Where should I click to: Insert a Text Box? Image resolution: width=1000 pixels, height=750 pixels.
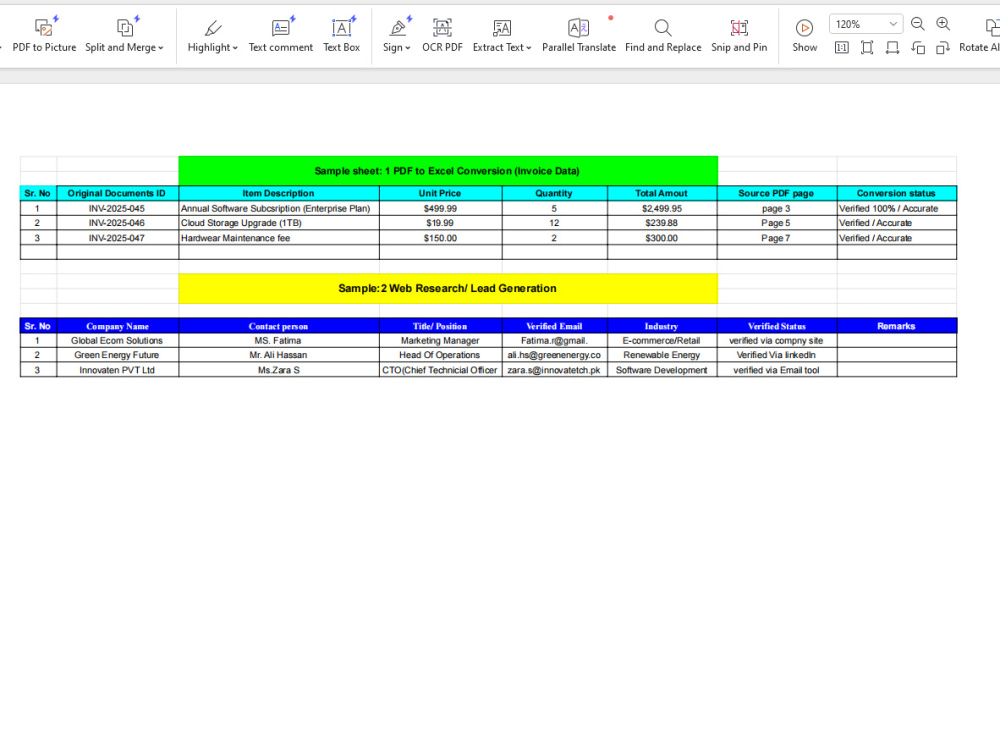coord(341,36)
